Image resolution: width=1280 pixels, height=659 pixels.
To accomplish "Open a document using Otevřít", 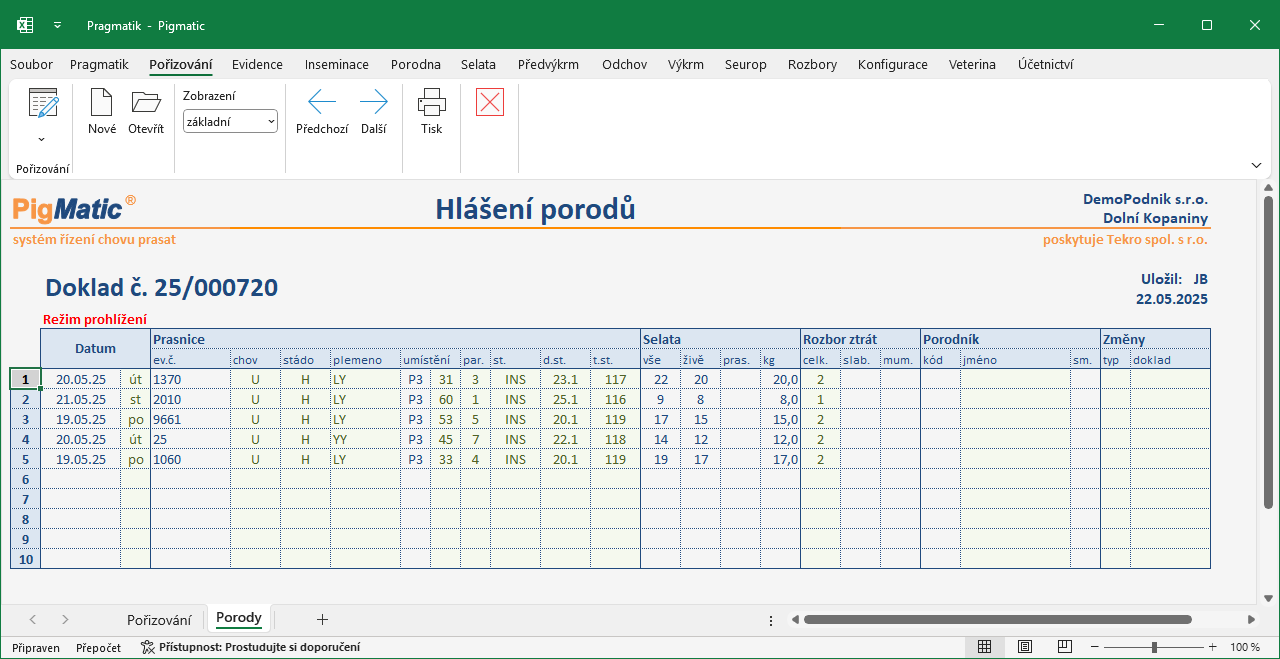I will [146, 112].
